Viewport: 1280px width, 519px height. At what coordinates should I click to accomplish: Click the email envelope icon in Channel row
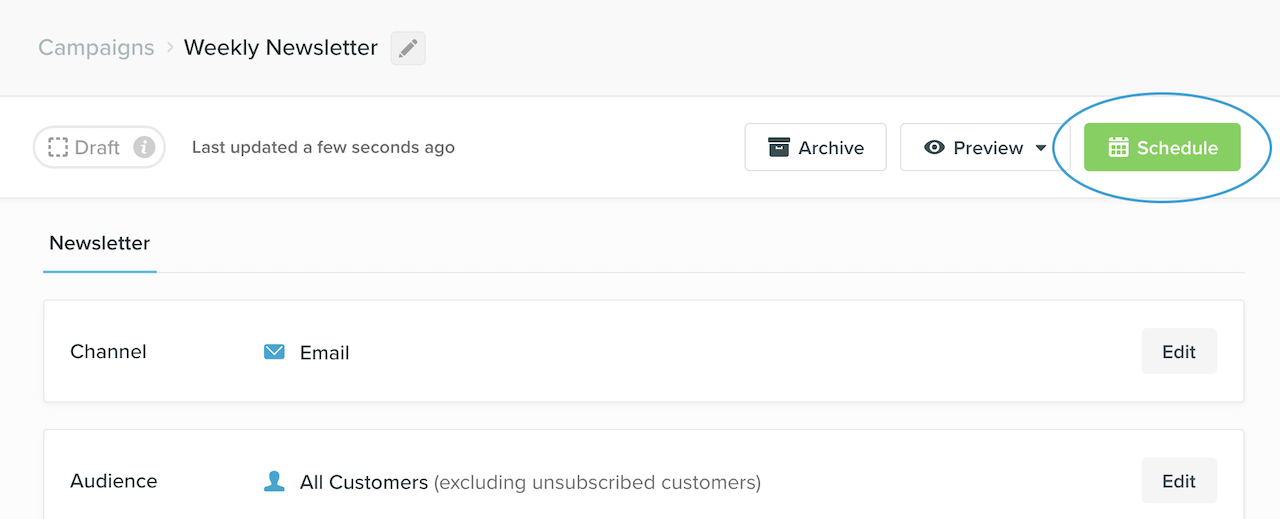pos(274,352)
